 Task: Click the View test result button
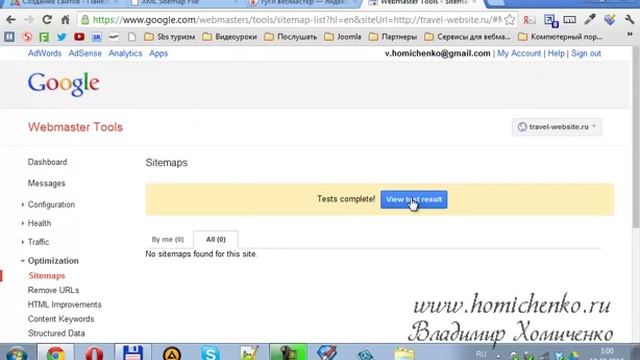tap(414, 200)
